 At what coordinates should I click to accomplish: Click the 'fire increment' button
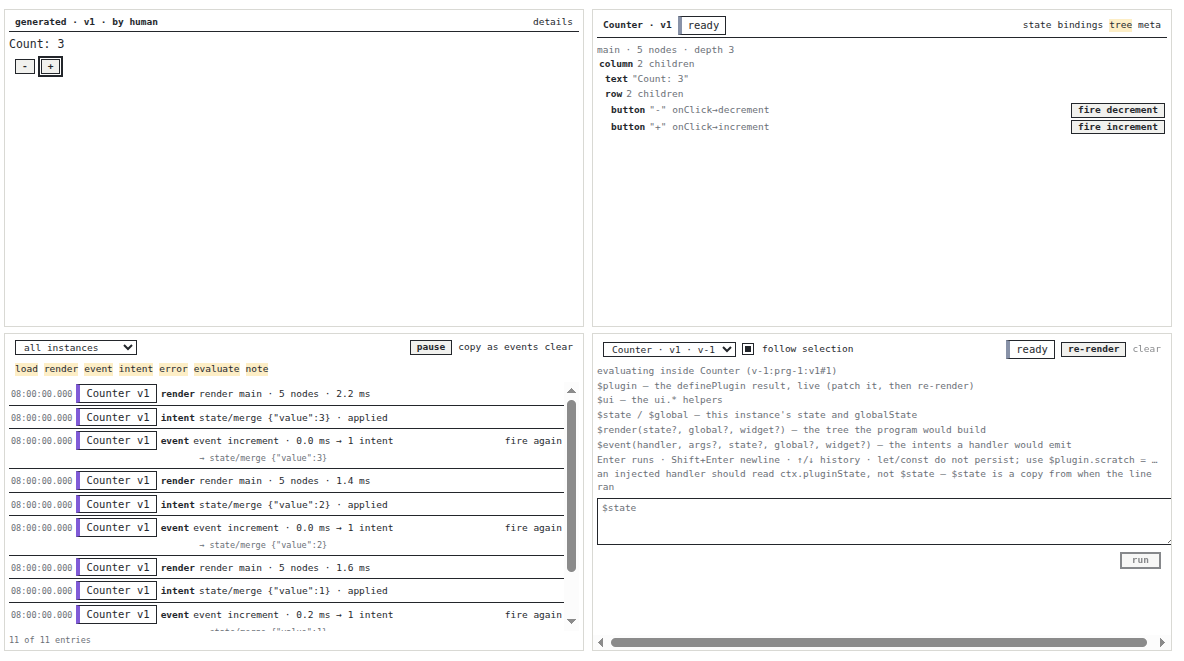1118,127
